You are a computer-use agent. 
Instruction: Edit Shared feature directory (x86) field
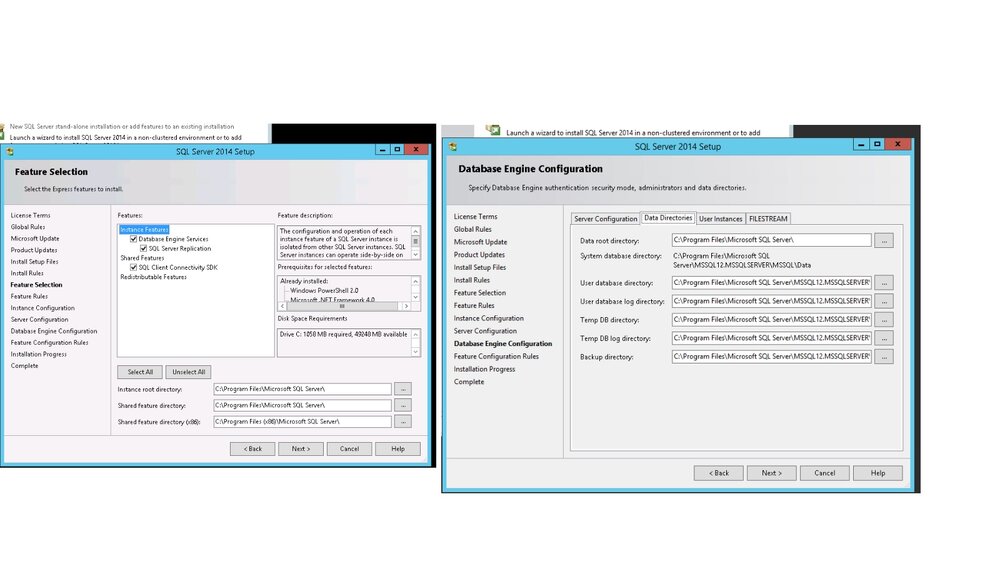tap(302, 422)
